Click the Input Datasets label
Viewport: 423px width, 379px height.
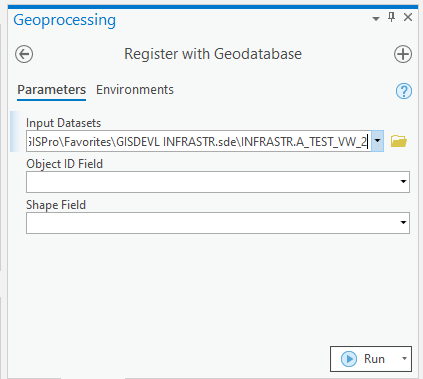63,123
